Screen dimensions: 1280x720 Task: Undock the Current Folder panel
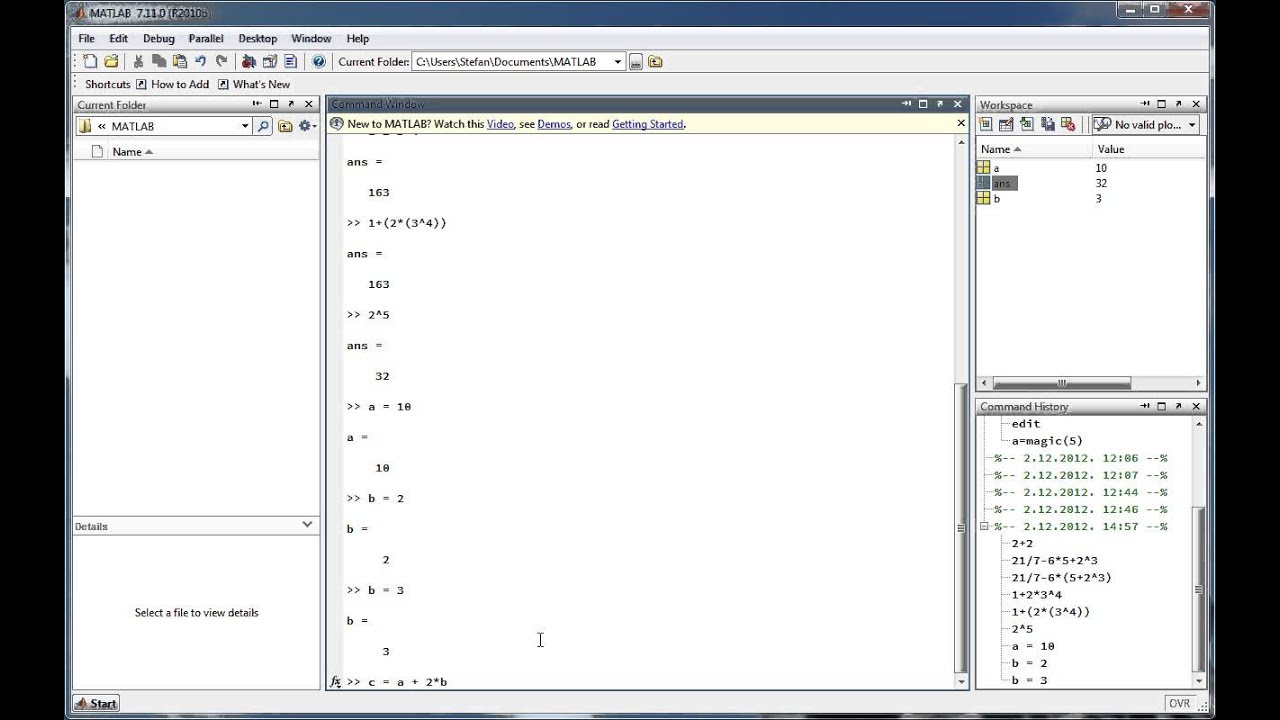click(291, 104)
